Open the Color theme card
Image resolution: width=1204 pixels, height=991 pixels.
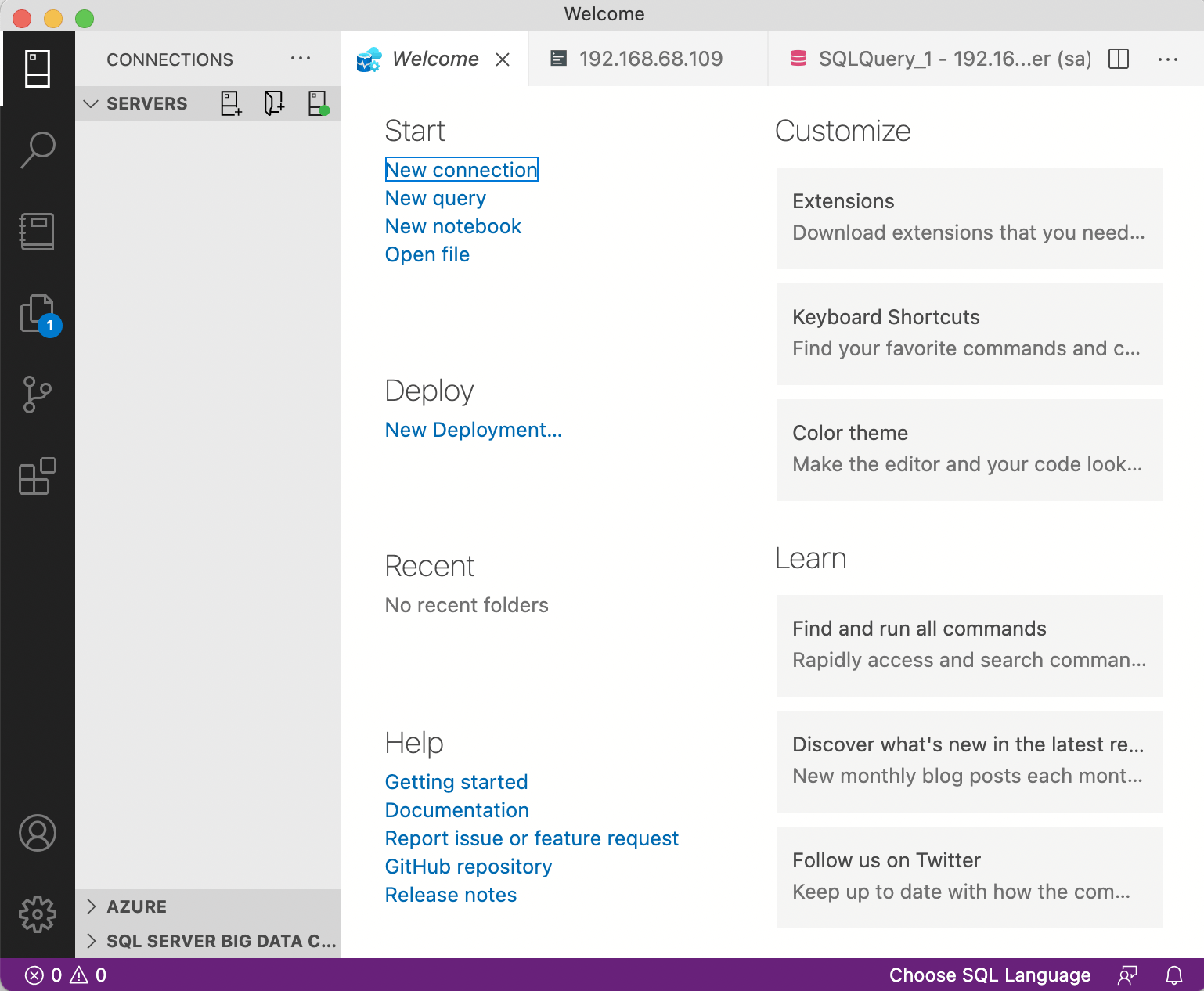[969, 450]
